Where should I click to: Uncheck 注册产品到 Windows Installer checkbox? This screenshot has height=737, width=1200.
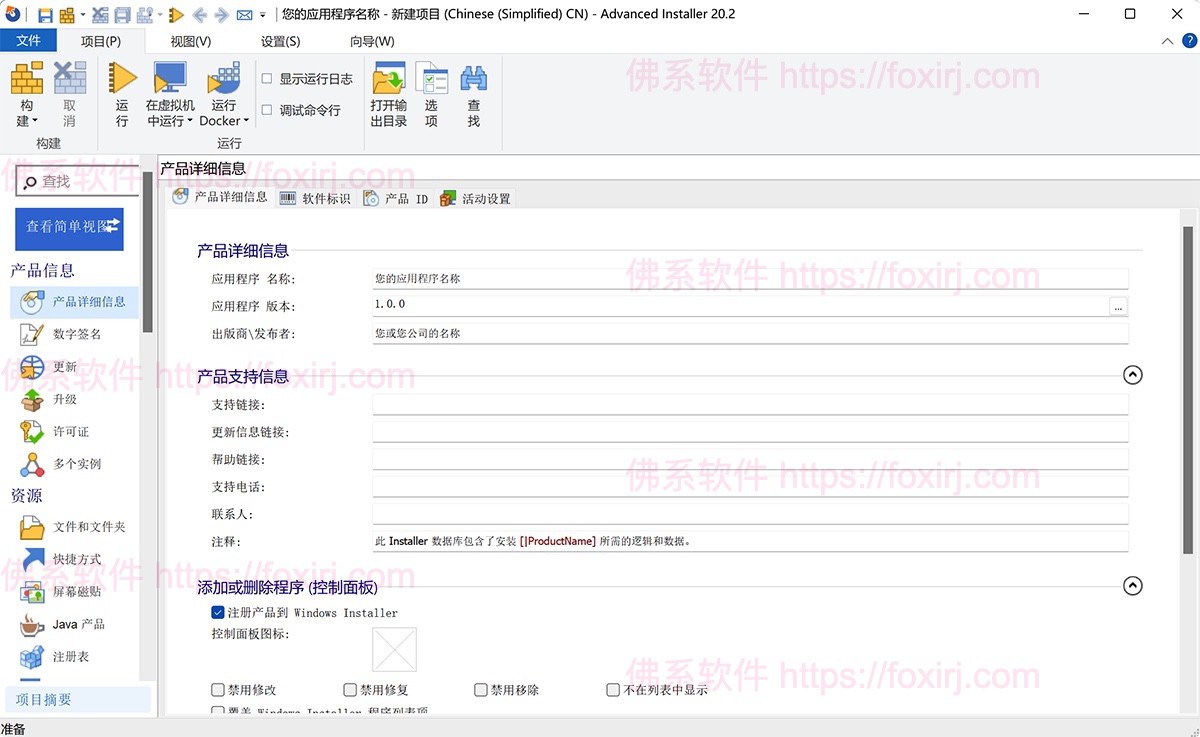click(218, 612)
